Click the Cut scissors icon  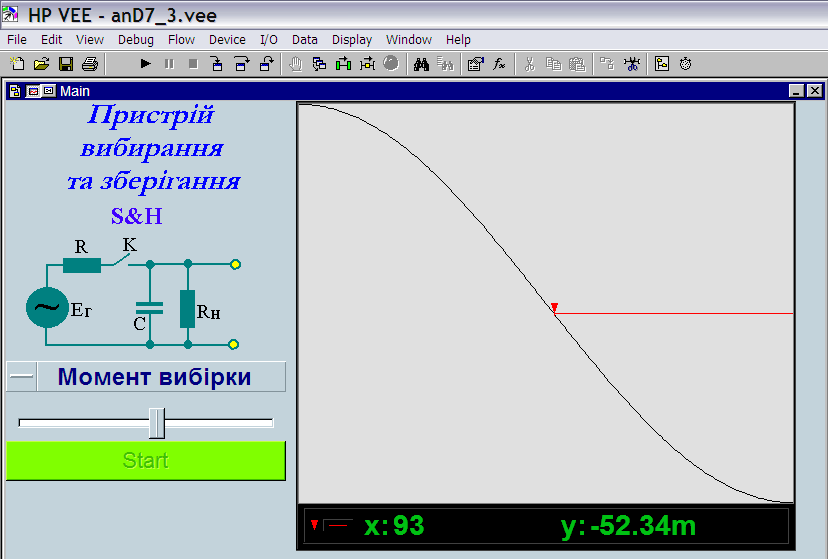point(529,64)
